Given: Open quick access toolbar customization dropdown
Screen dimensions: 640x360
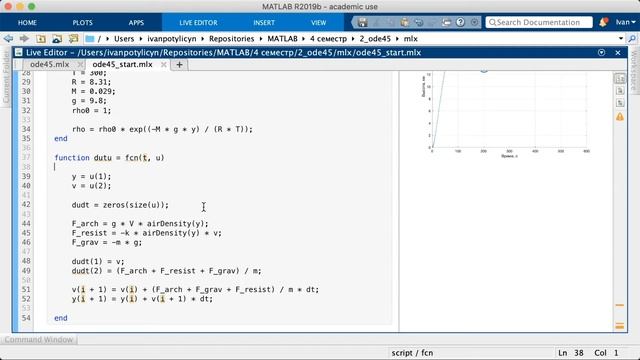Looking at the screenshot, I should coord(474,22).
